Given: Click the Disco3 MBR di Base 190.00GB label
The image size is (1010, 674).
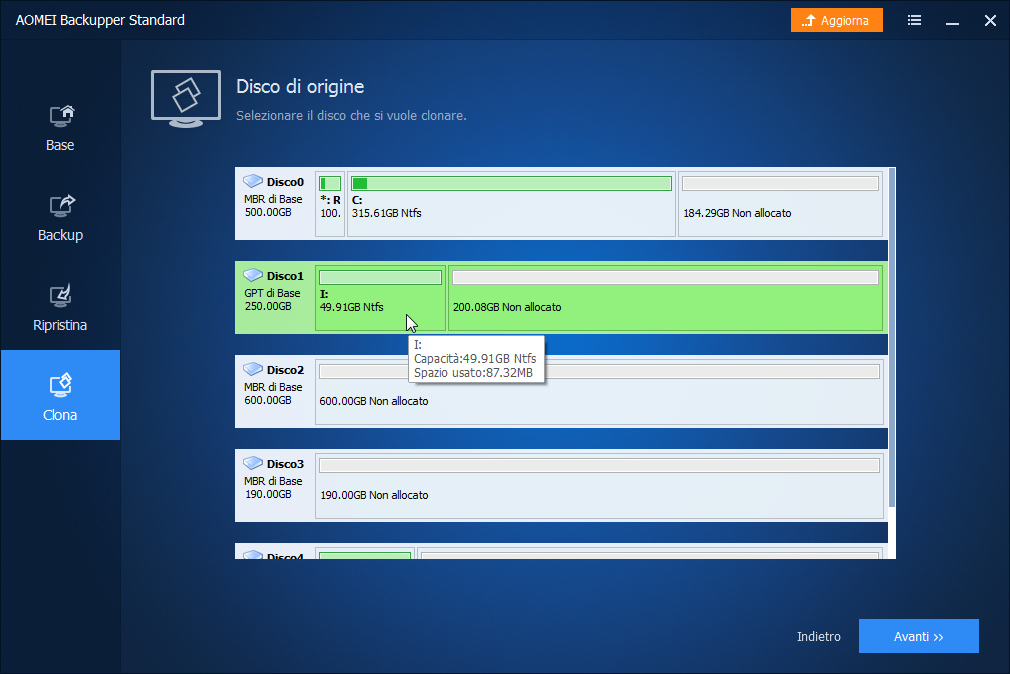Looking at the screenshot, I should pos(273,488).
